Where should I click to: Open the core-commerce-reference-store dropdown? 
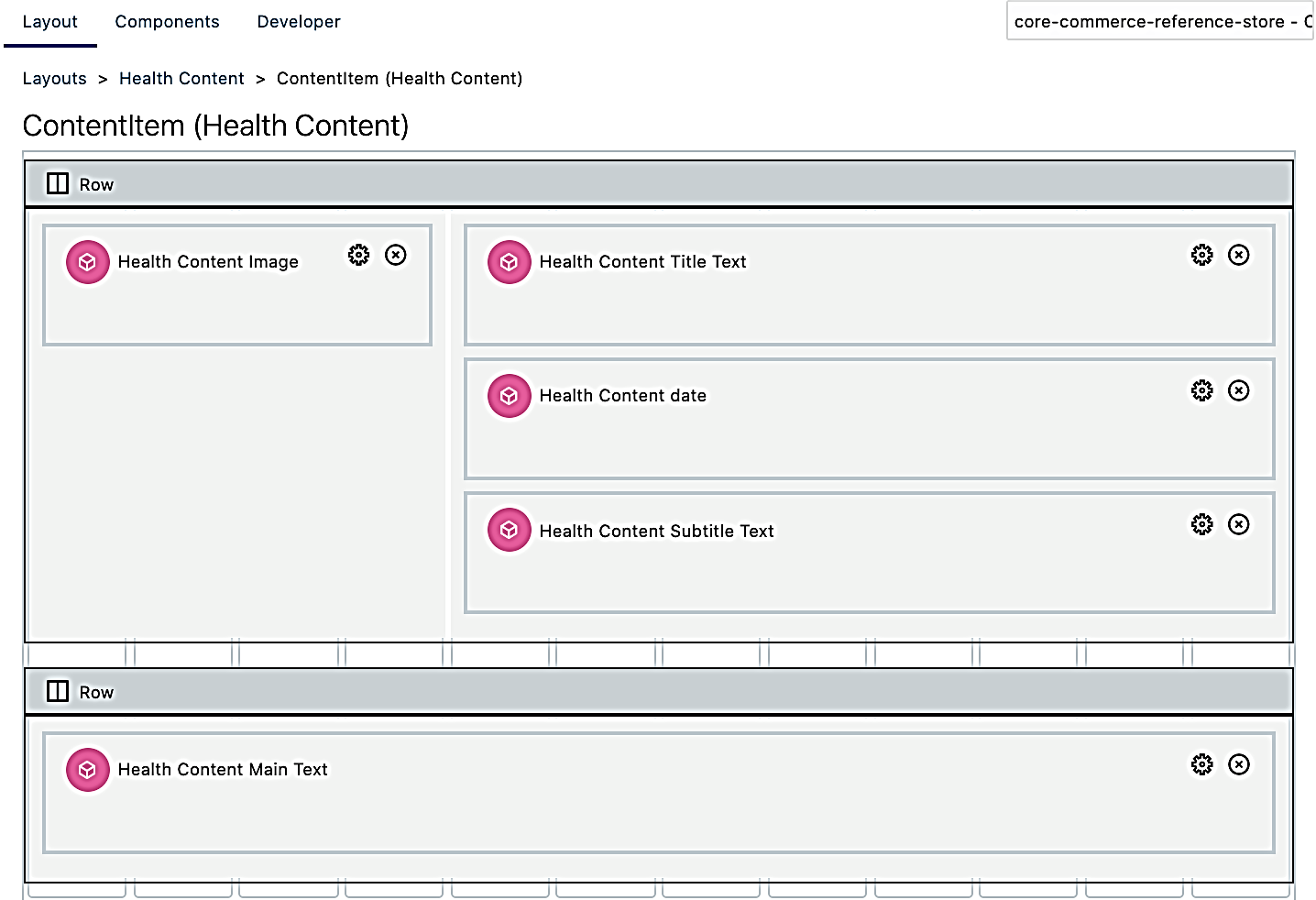[1159, 22]
